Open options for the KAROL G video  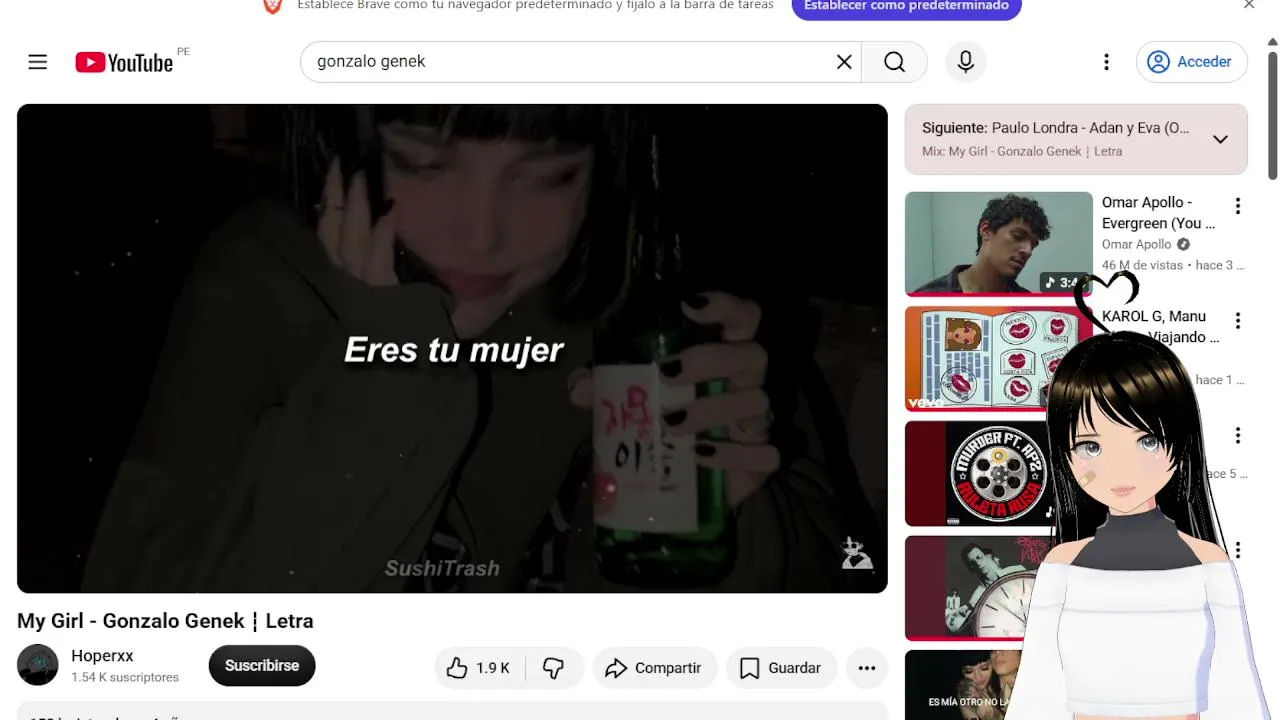coord(1238,321)
